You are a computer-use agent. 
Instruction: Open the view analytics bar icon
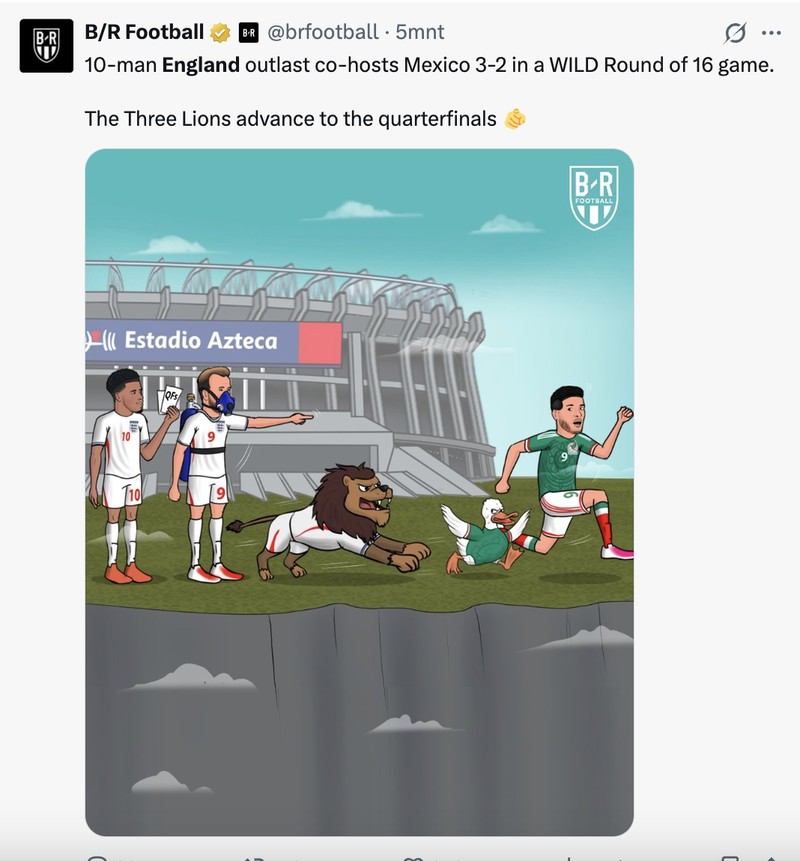pyautogui.click(x=569, y=858)
